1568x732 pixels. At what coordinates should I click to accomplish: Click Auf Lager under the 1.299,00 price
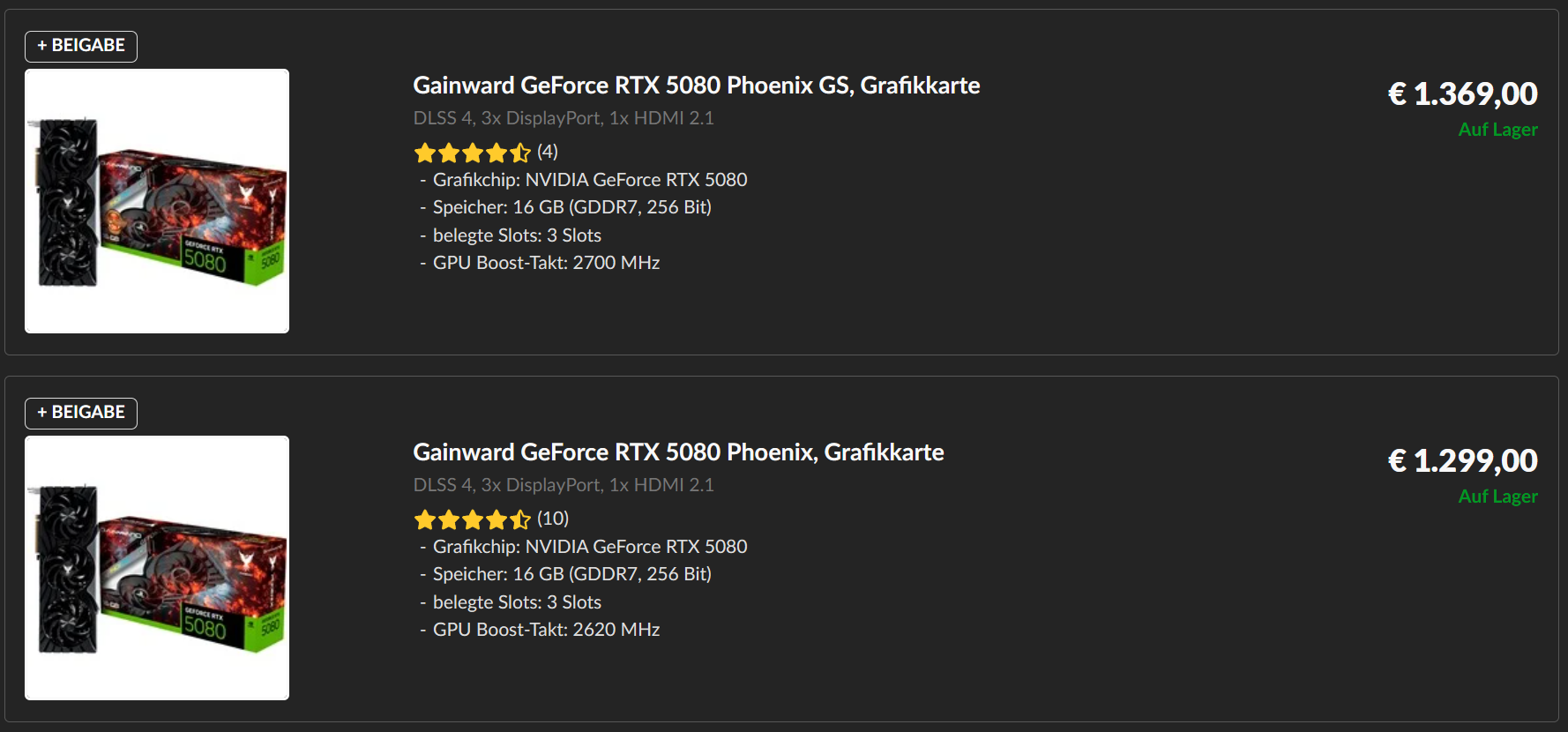(x=1497, y=497)
